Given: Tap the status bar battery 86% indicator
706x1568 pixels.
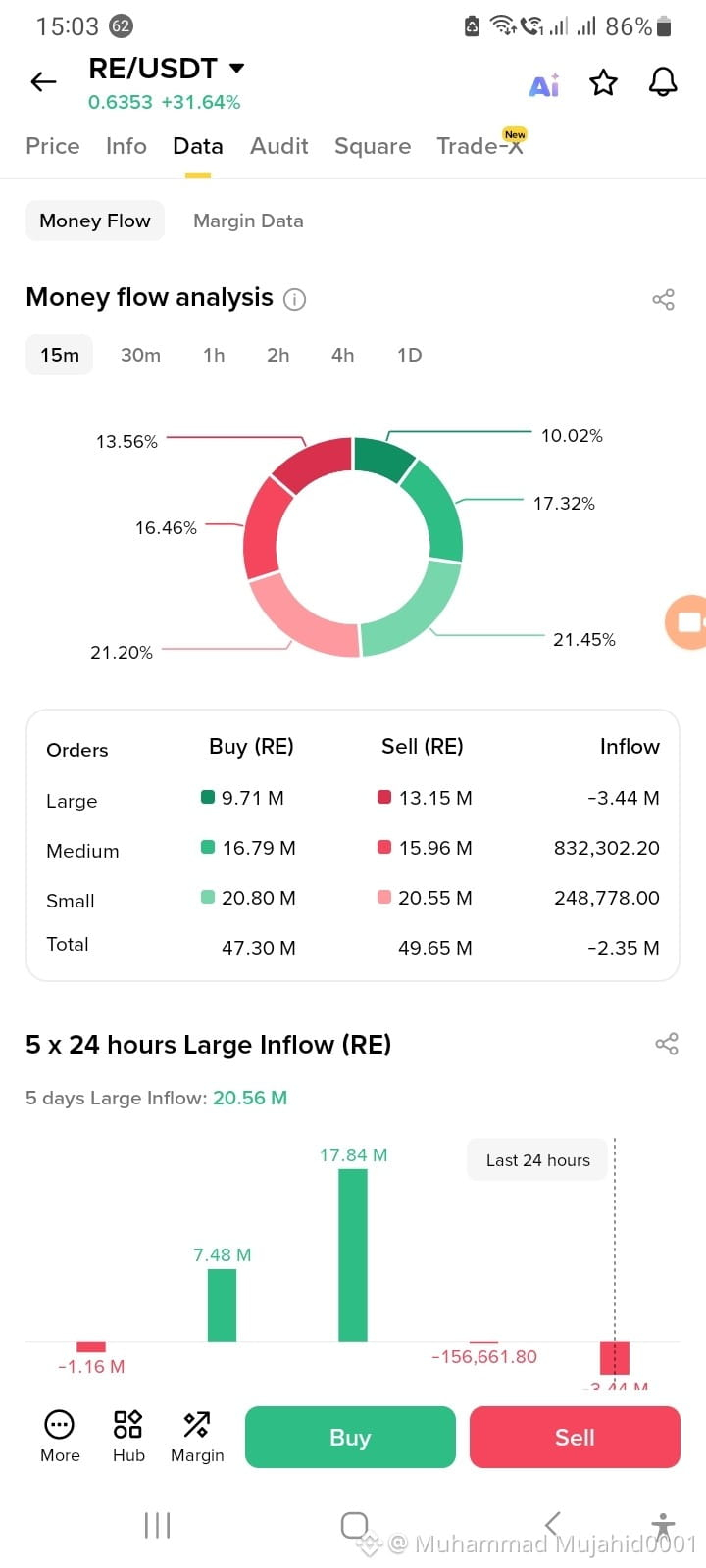Looking at the screenshot, I should [x=638, y=26].
